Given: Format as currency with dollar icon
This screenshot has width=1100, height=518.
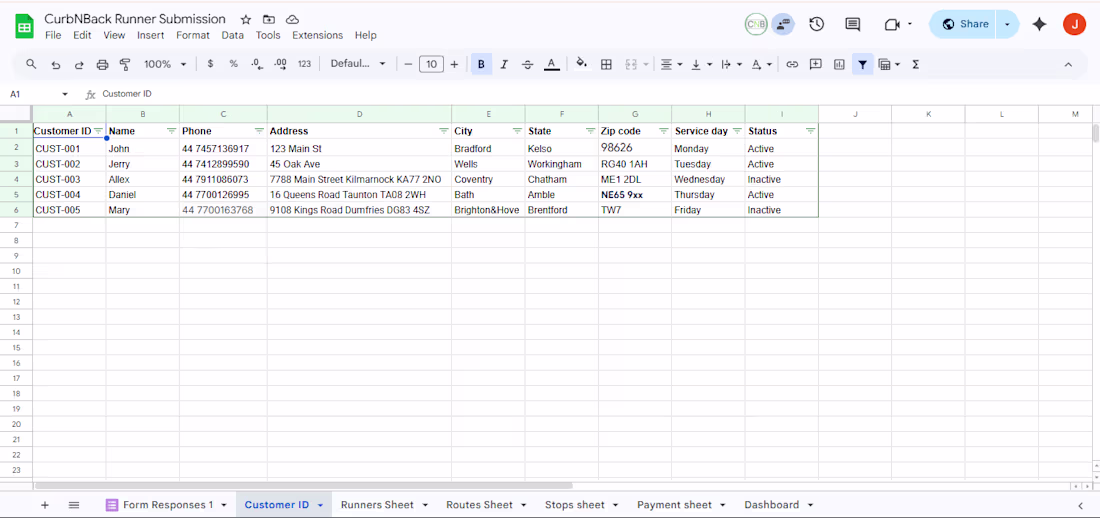Looking at the screenshot, I should [x=210, y=64].
